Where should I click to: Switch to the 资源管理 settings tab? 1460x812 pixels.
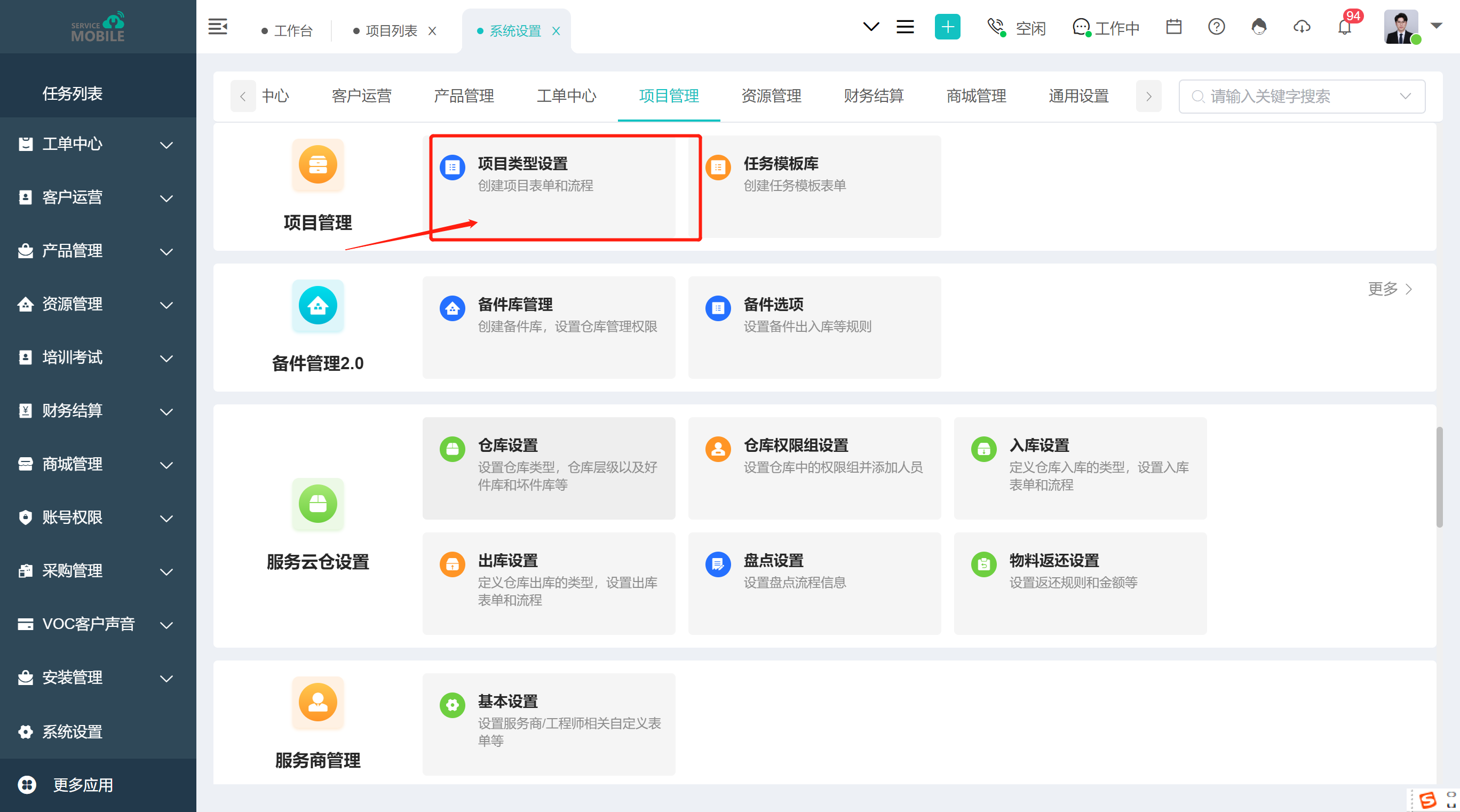(771, 97)
